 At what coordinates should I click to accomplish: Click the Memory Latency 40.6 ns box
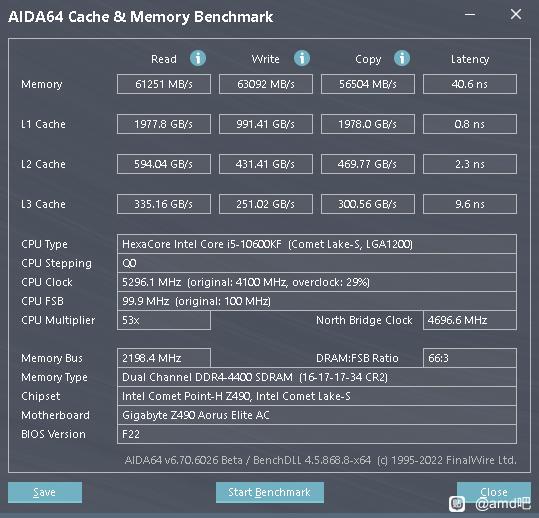470,84
